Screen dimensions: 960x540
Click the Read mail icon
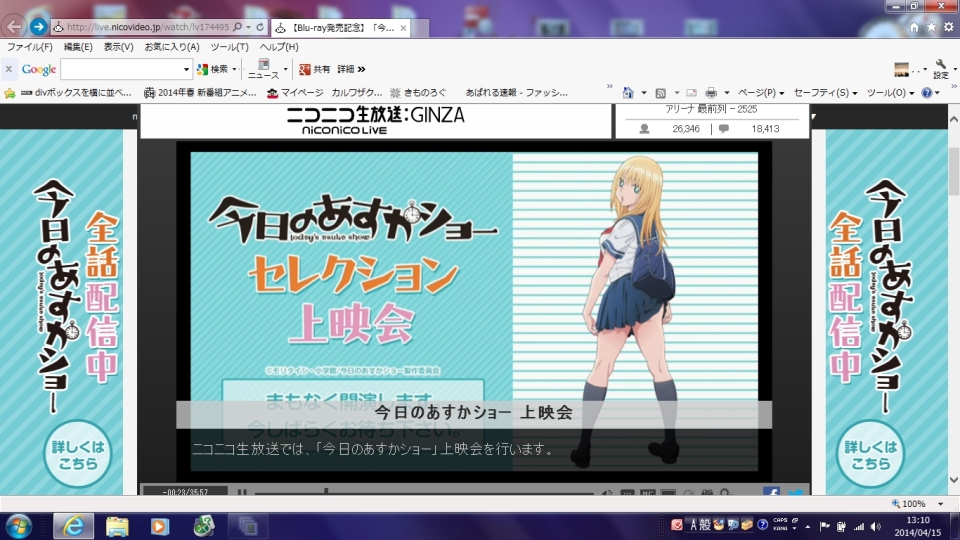tap(691, 93)
